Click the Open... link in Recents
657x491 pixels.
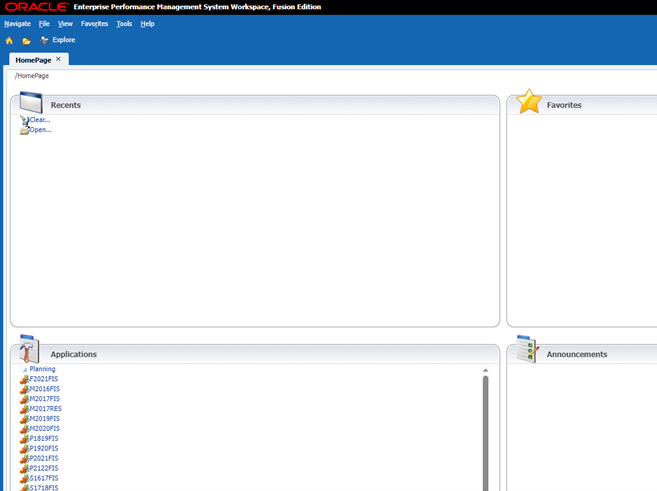click(40, 130)
